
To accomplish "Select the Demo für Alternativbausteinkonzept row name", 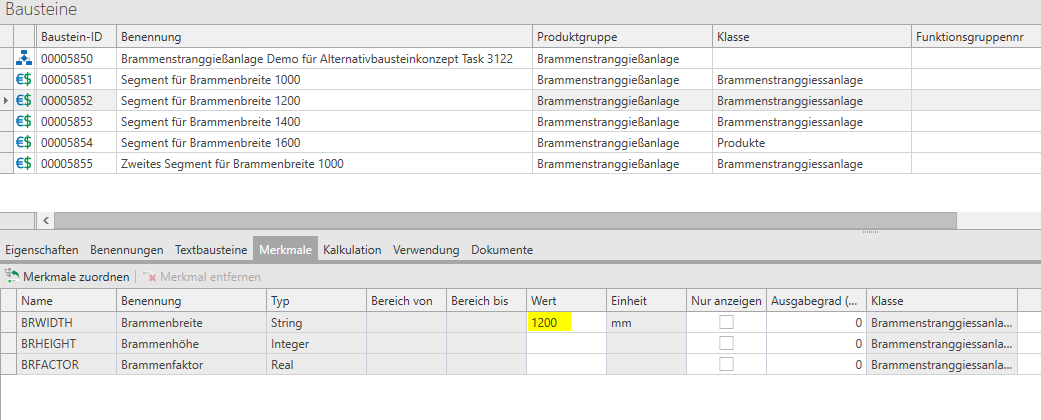I will [324, 58].
